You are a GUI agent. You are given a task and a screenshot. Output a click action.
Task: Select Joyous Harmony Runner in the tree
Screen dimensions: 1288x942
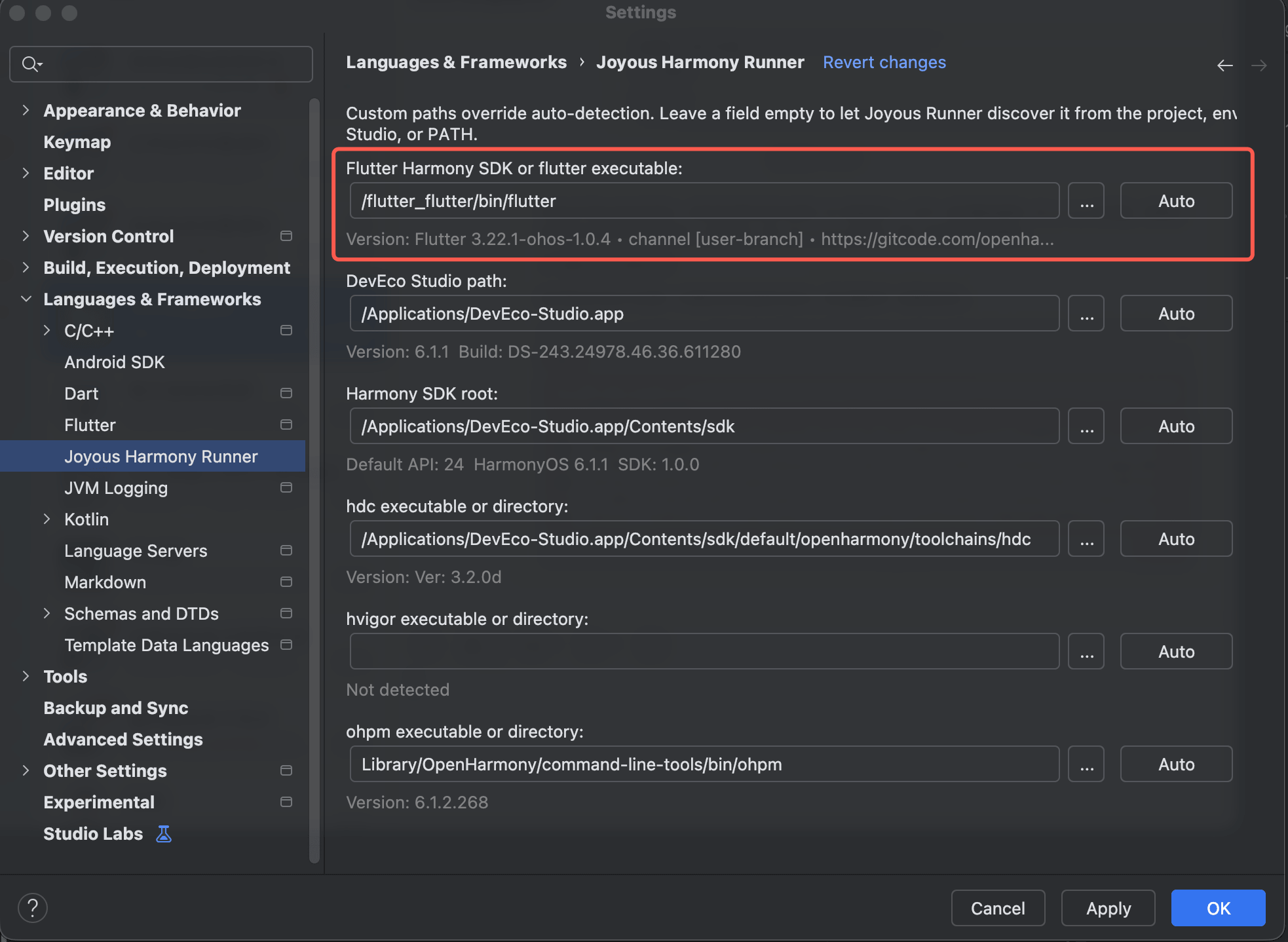coord(153,457)
